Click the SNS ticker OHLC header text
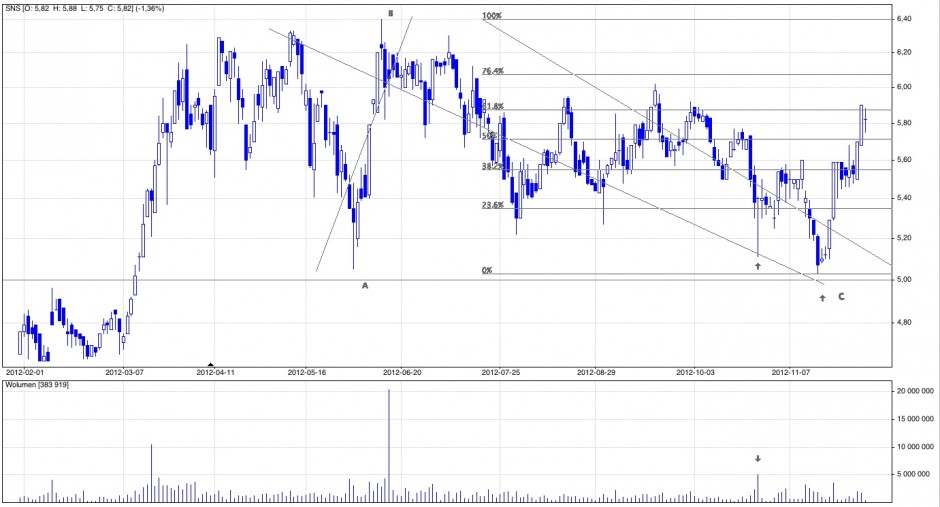 tap(85, 8)
